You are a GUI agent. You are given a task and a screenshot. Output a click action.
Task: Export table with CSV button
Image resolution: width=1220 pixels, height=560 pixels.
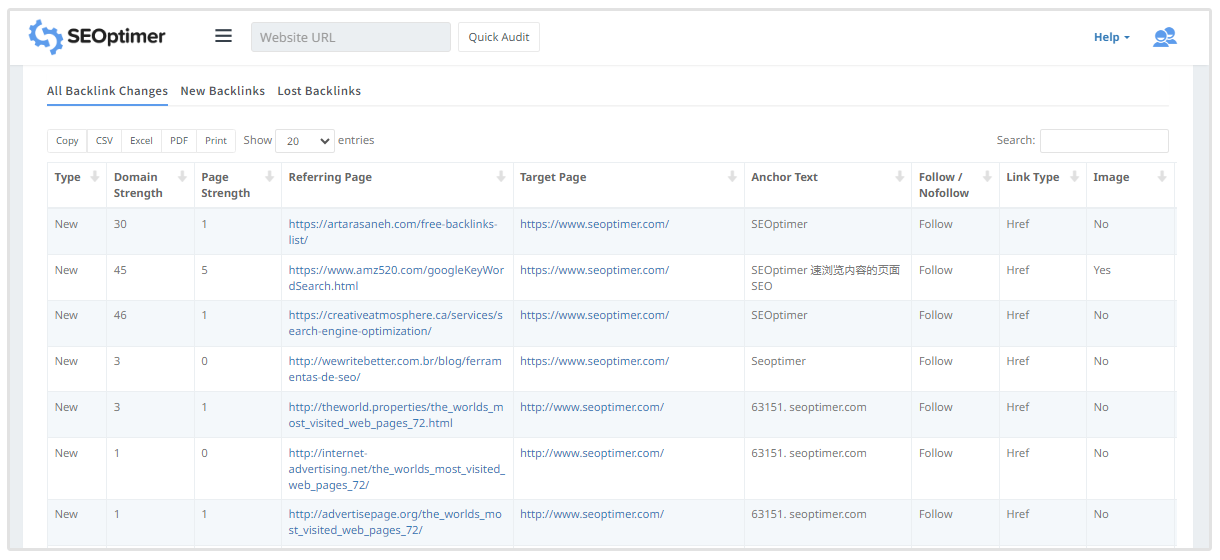[104, 141]
